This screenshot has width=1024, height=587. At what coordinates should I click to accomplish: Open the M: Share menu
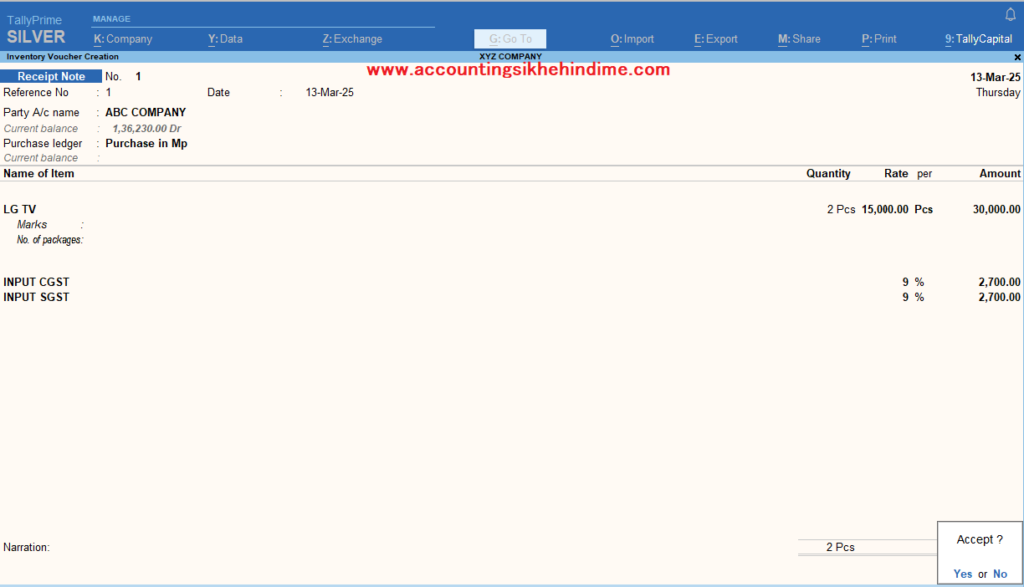tap(799, 39)
